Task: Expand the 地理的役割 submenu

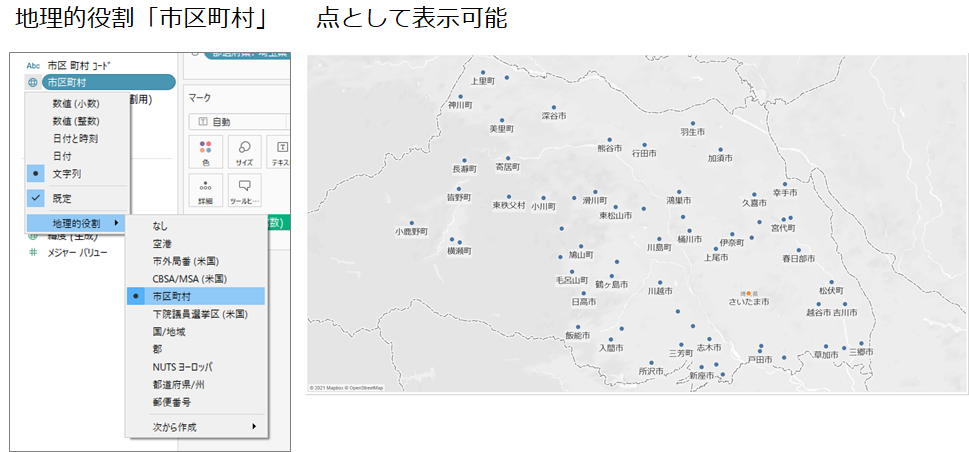Action: tap(75, 223)
